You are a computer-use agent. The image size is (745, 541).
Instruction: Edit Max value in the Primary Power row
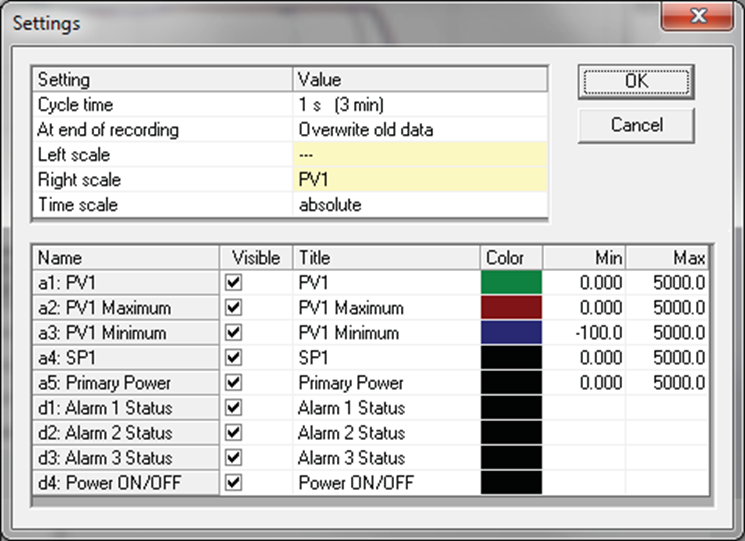coord(667,383)
